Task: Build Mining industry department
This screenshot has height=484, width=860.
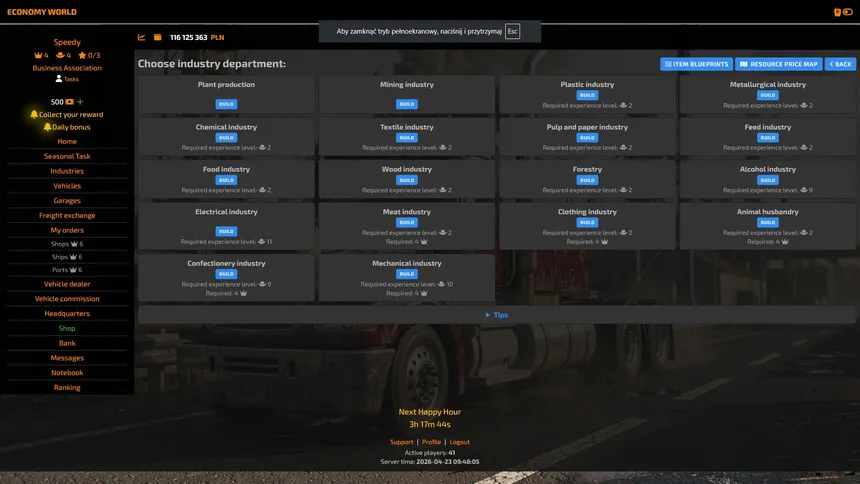Action: [406, 104]
